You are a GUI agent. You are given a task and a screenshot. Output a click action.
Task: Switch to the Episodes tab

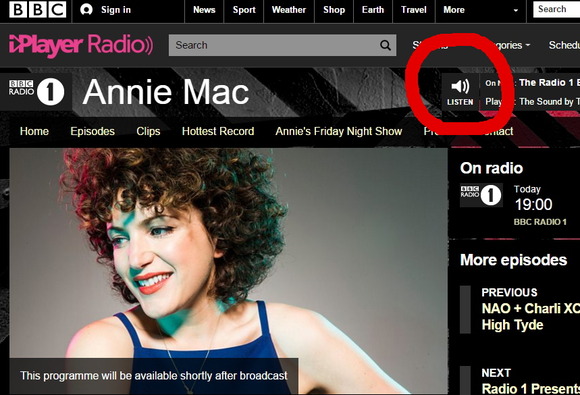92,131
